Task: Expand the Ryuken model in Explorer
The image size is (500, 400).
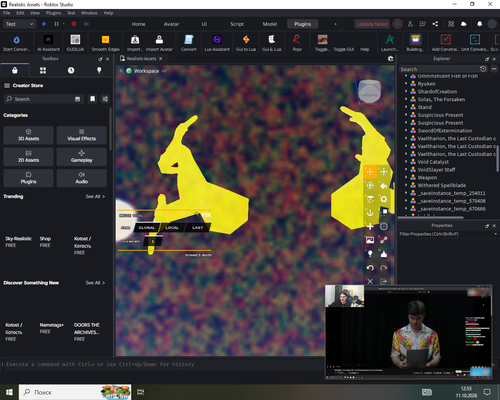Action: pos(406,84)
